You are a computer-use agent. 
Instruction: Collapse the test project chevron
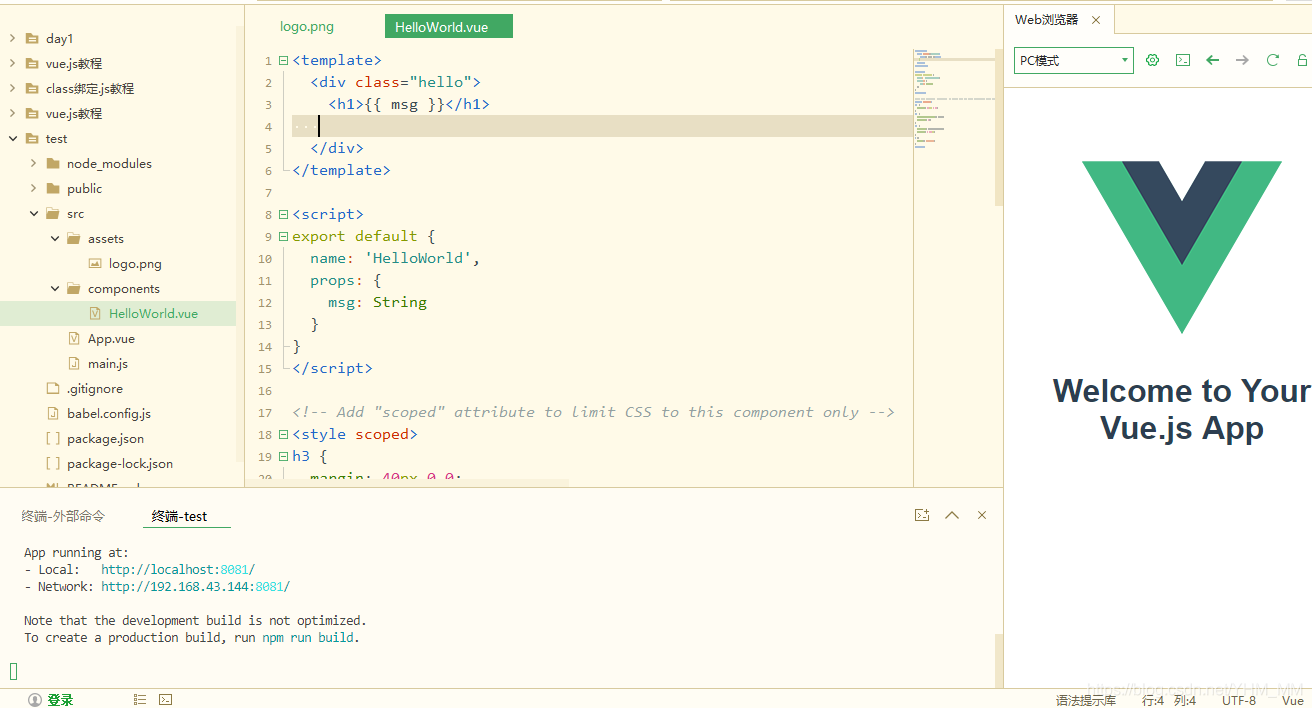tap(12, 138)
